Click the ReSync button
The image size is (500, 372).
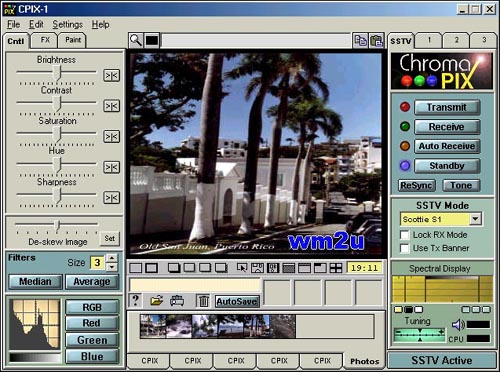point(416,185)
